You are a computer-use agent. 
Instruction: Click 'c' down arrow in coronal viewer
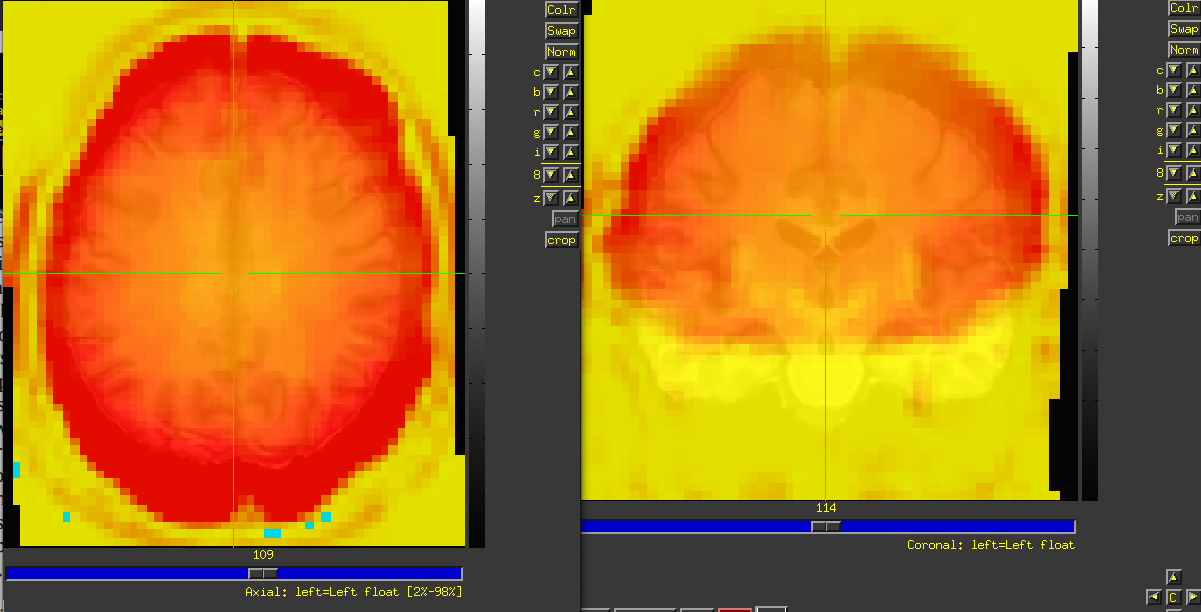(1174, 71)
